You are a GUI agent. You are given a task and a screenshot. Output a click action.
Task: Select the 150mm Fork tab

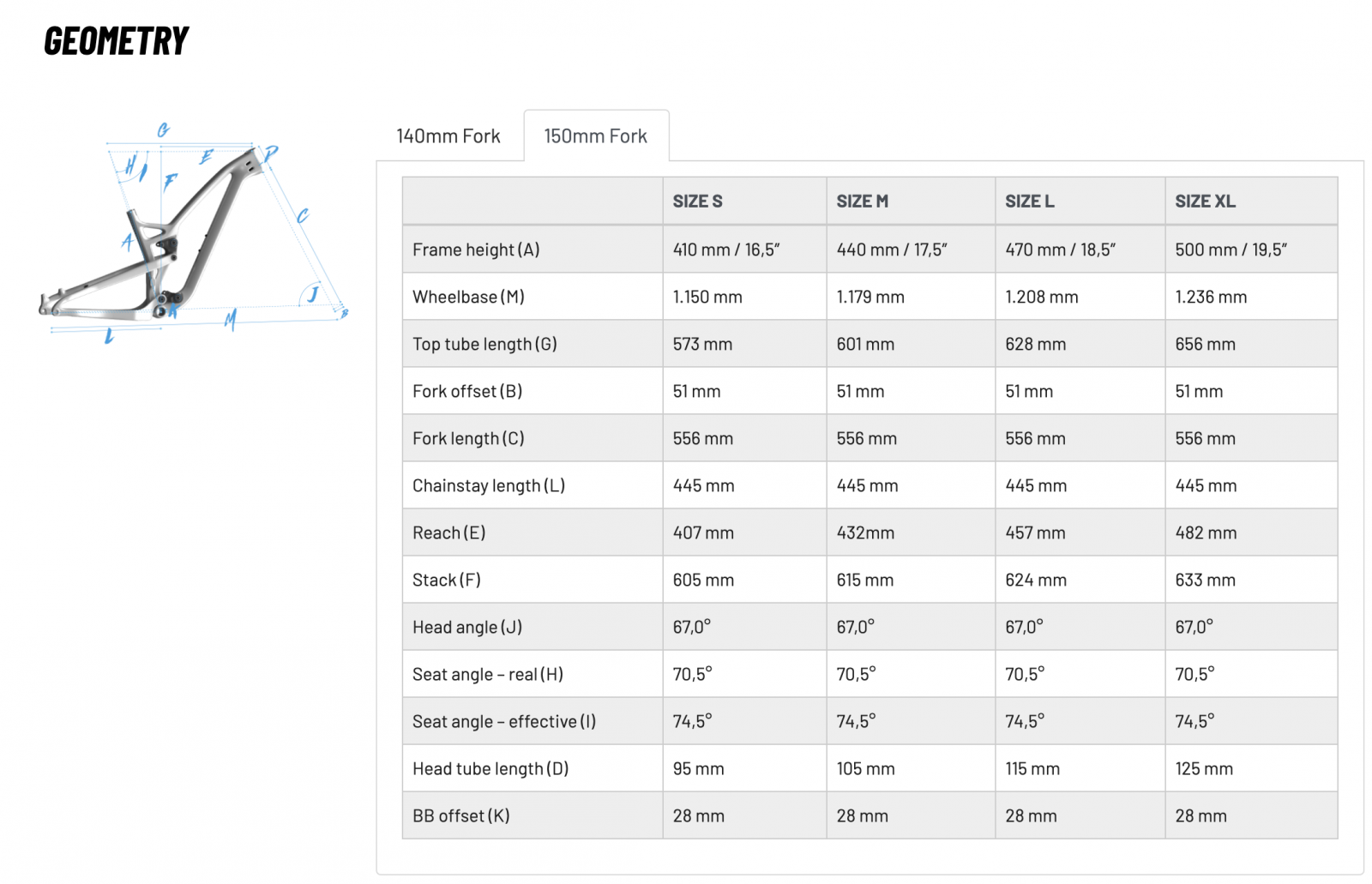pyautogui.click(x=595, y=136)
